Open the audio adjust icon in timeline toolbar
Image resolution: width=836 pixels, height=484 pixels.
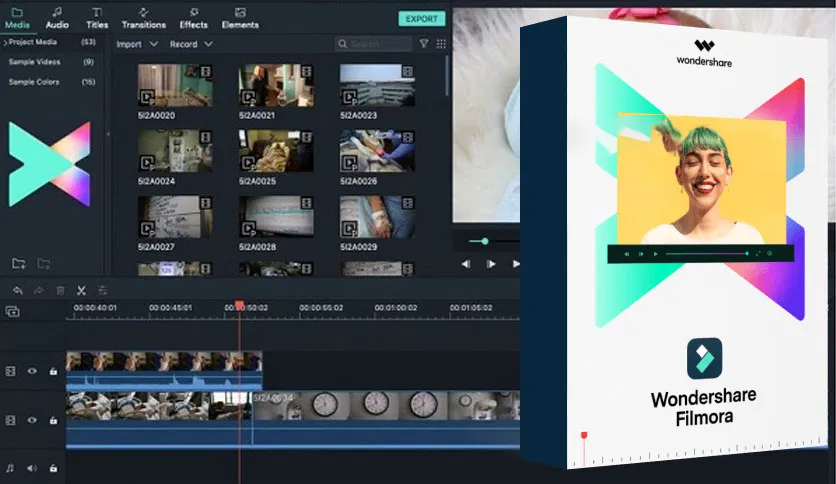102,290
